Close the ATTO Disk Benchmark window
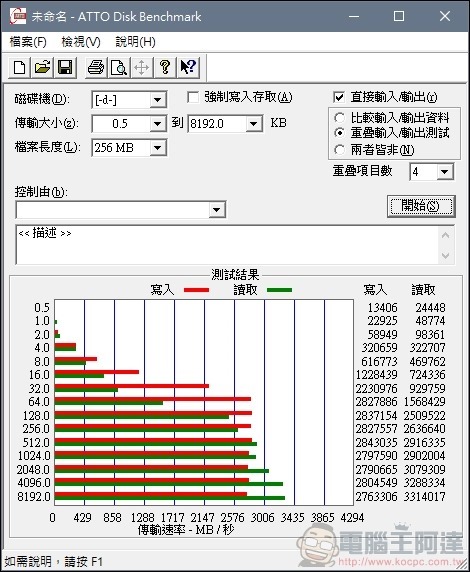Image resolution: width=470 pixels, height=572 pixels. [x=445, y=16]
